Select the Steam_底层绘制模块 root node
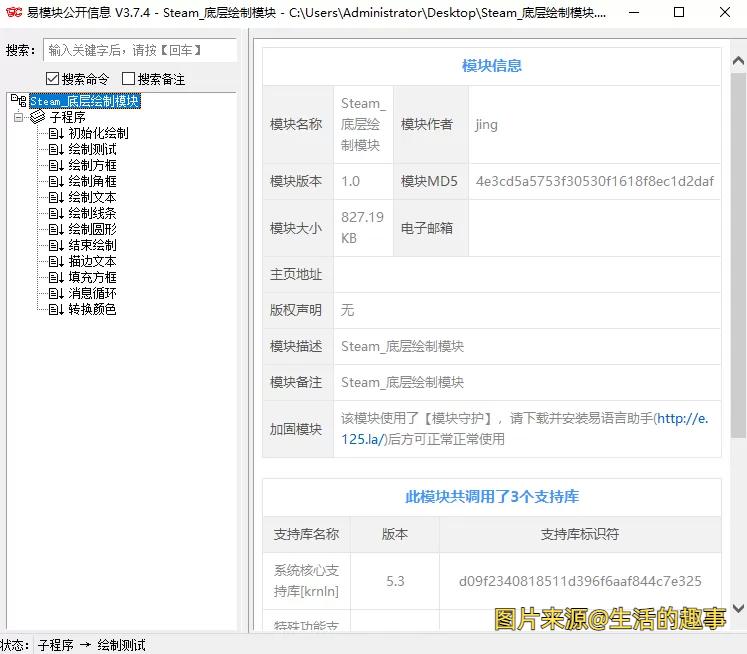Screen dimensions: 747x654 point(85,101)
